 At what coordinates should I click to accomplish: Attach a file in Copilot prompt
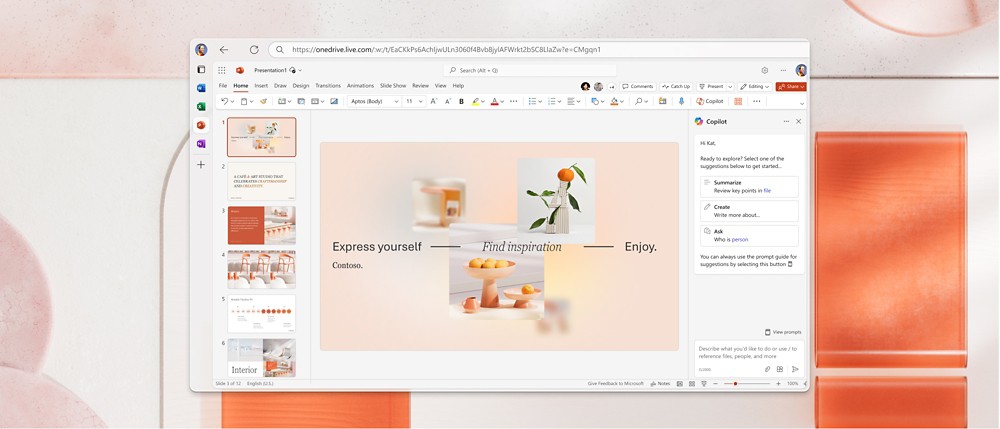(x=767, y=369)
